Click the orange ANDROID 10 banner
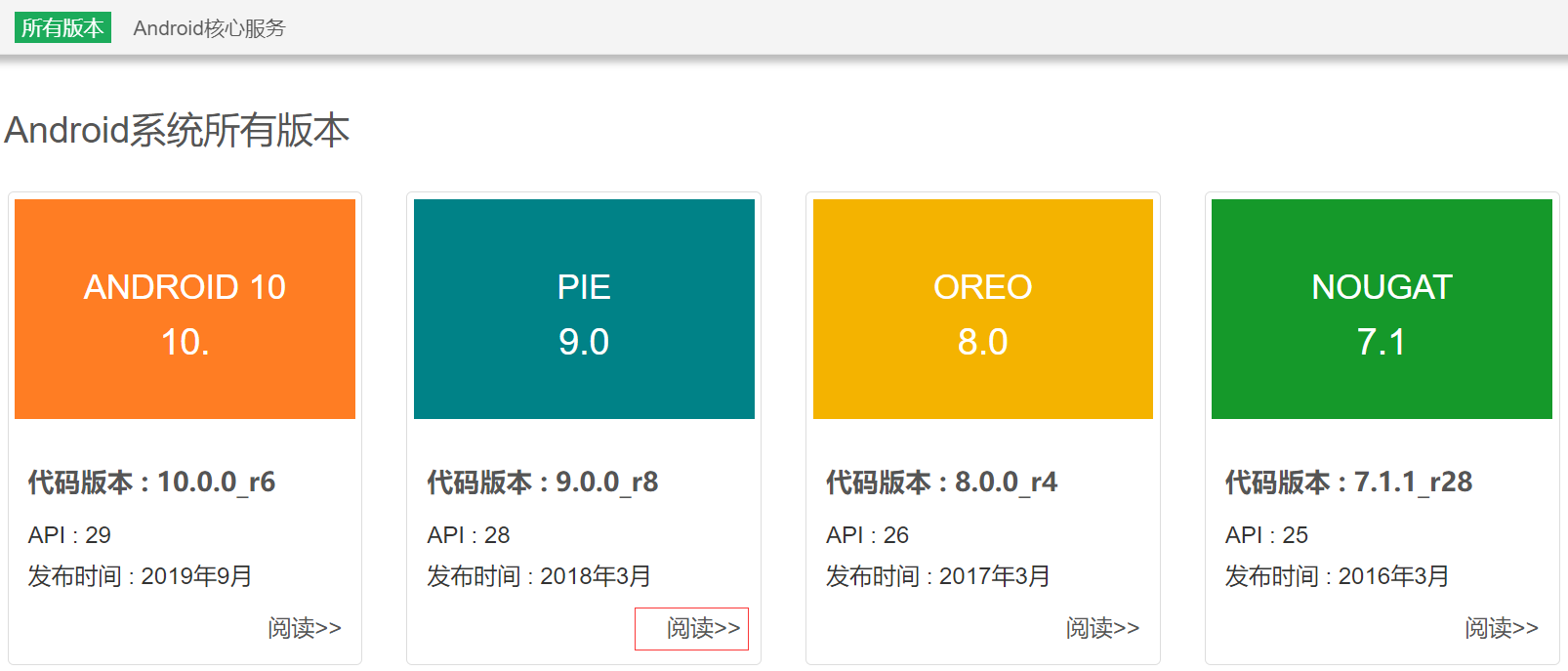The image size is (1568, 671). coord(185,309)
